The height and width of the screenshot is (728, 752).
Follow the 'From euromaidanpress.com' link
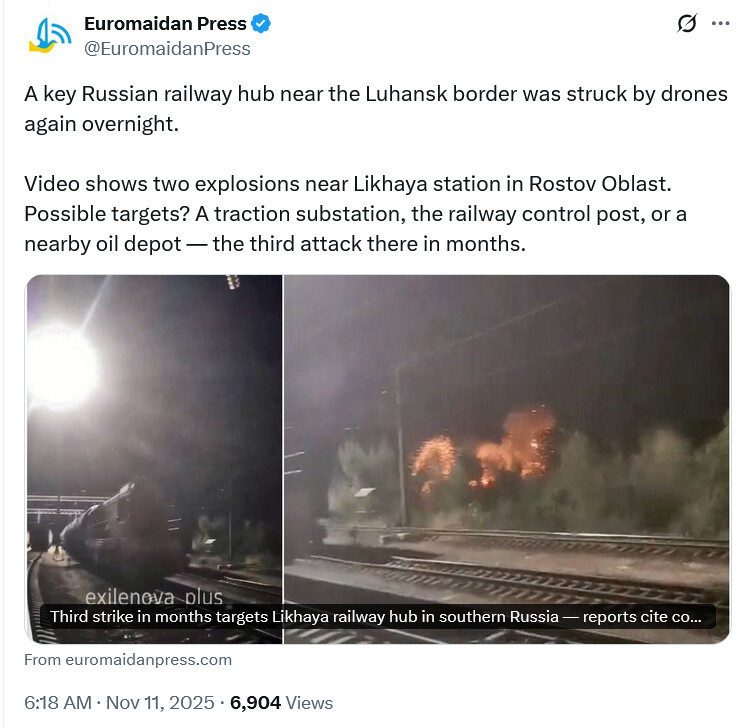(128, 659)
